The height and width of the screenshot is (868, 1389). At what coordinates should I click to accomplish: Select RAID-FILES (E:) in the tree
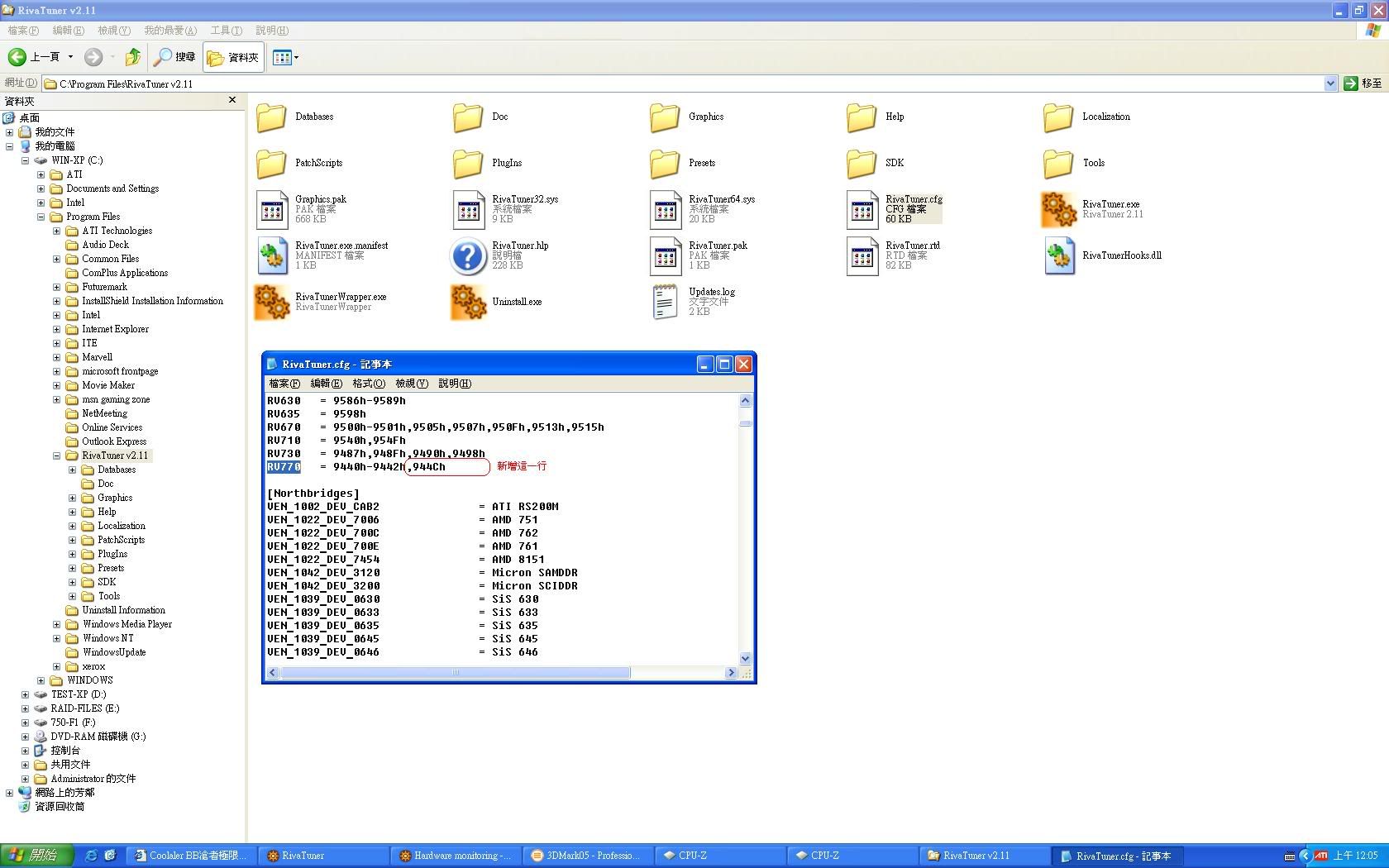point(84,708)
